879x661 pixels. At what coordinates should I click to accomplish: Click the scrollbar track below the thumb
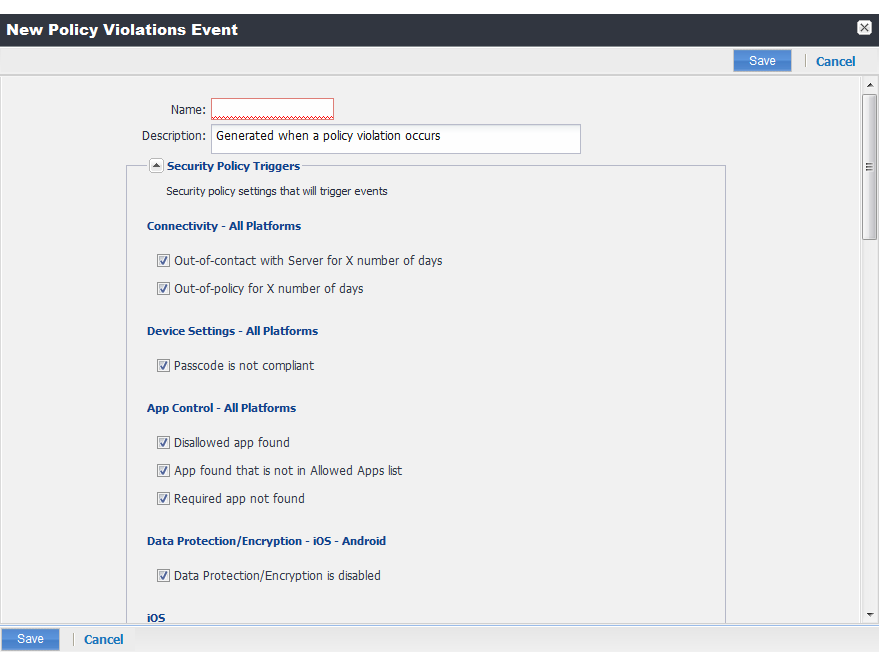coord(869,420)
